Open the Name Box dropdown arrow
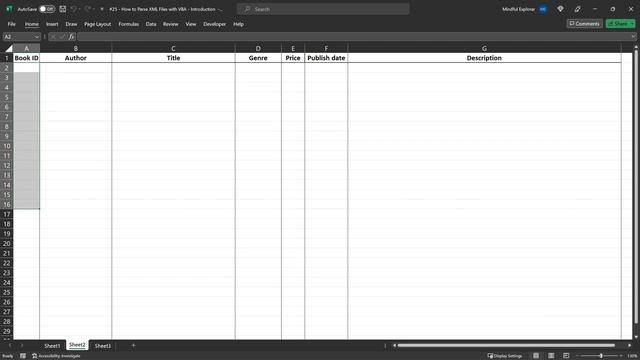640x360 pixels. tap(37, 37)
